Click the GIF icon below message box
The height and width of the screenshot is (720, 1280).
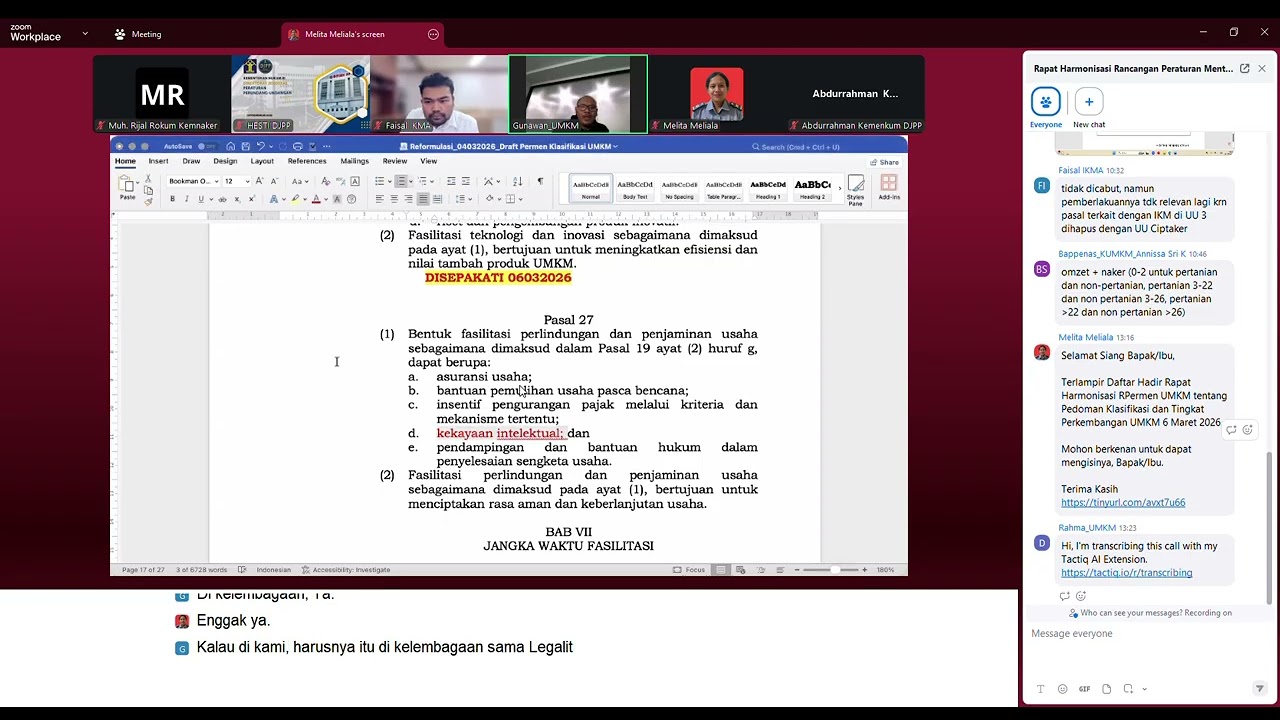pos(1084,689)
